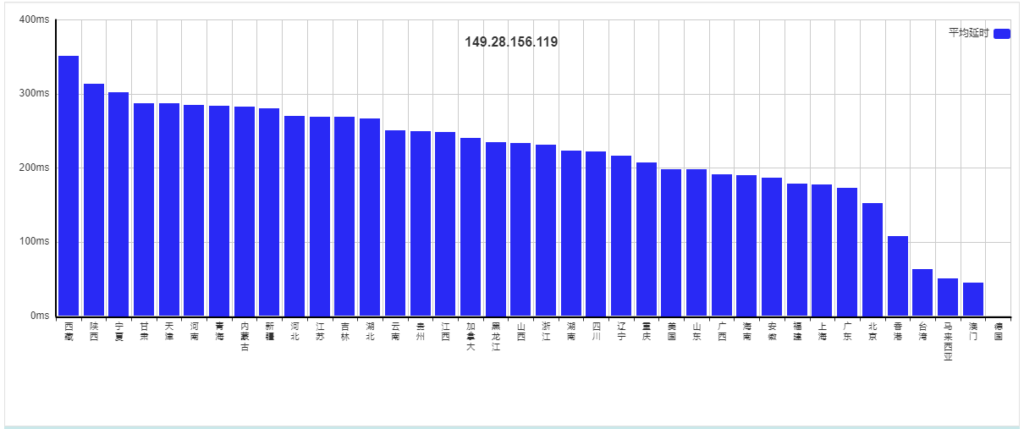
Task: Click the blue legend swatch for 平均延时
Action: tap(1001, 34)
